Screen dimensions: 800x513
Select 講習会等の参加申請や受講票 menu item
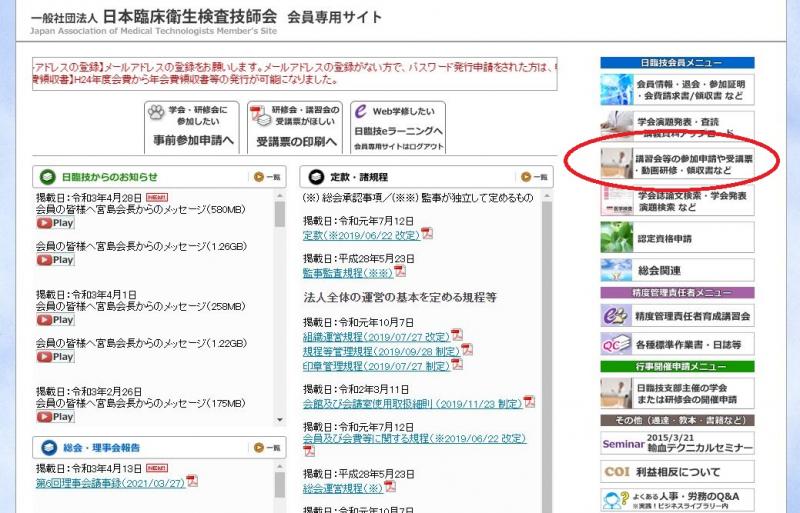[x=678, y=165]
